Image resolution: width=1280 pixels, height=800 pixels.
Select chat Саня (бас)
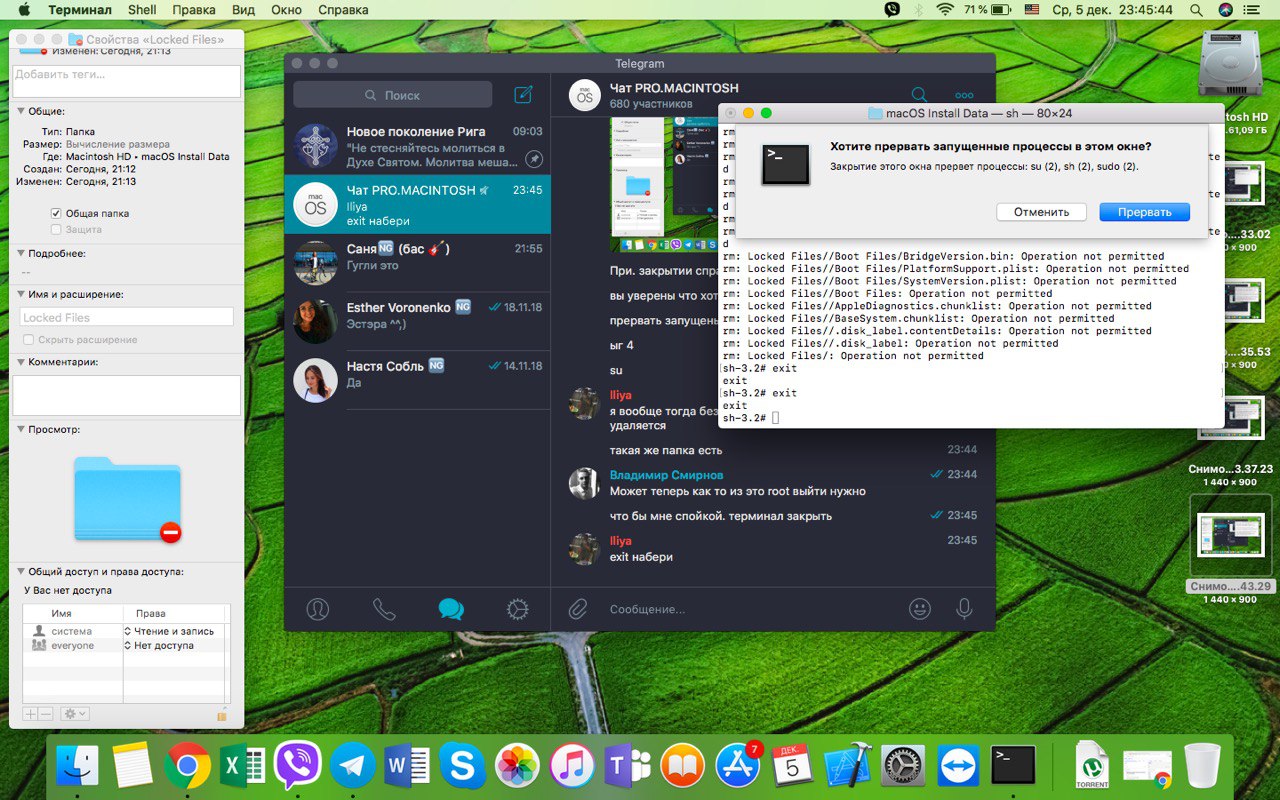click(x=417, y=262)
